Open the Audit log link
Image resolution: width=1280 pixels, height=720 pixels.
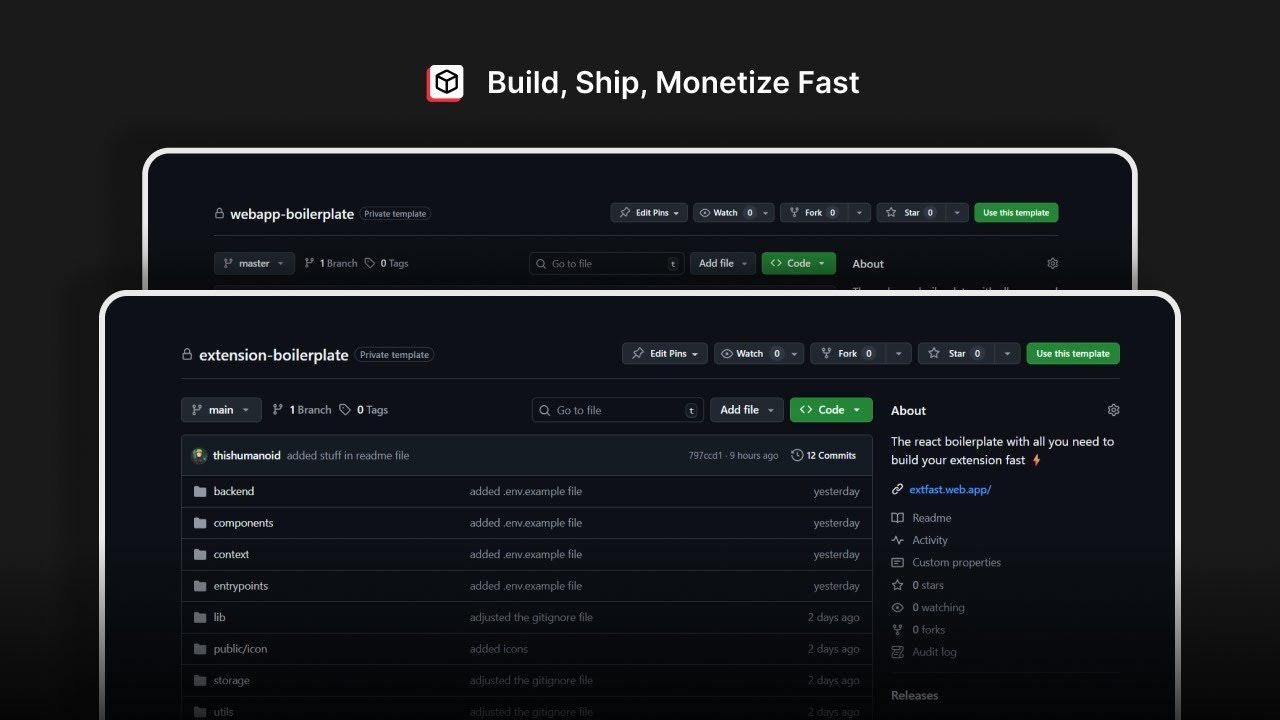(x=934, y=652)
